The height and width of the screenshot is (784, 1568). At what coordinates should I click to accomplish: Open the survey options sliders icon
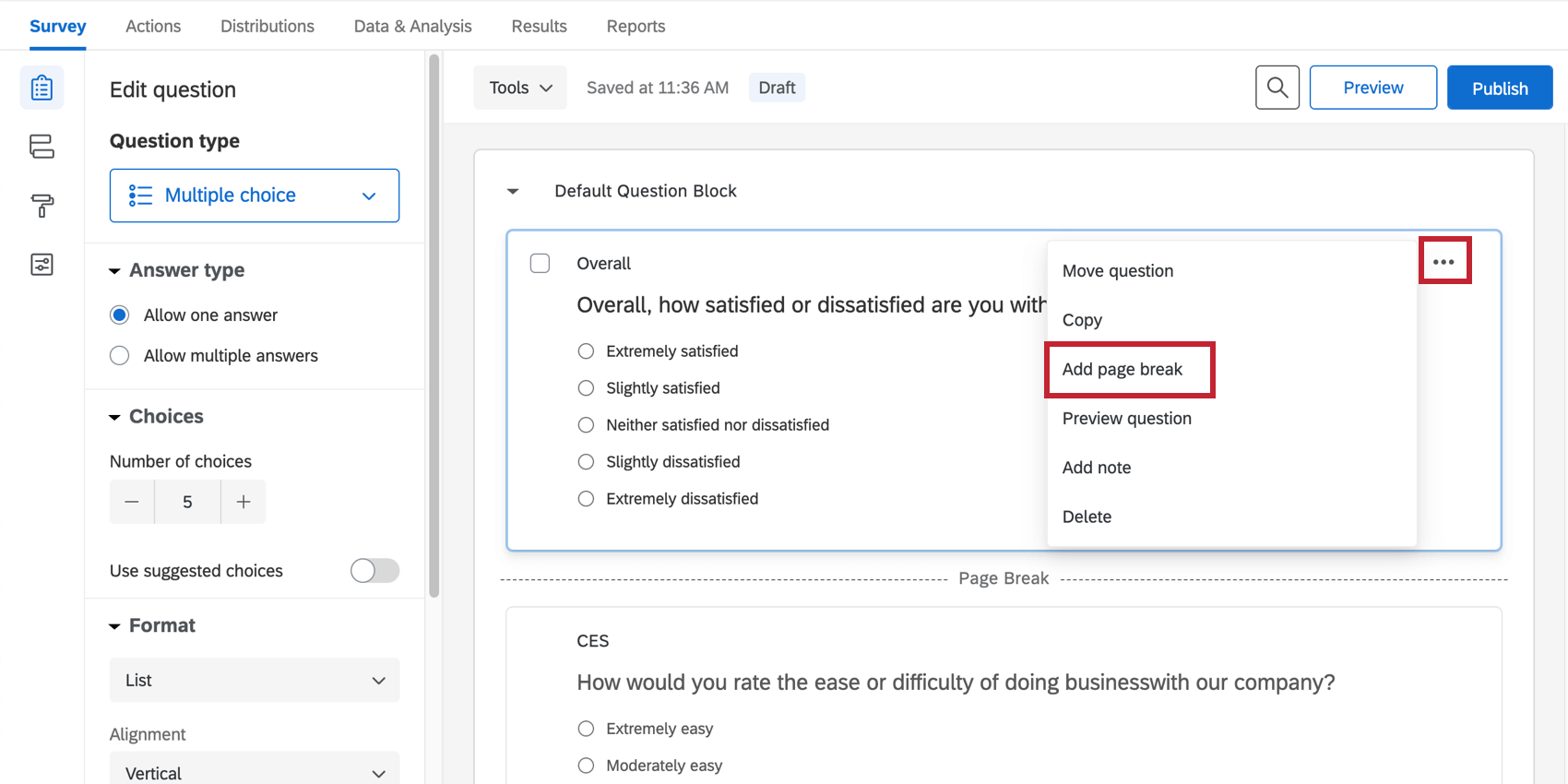[42, 265]
